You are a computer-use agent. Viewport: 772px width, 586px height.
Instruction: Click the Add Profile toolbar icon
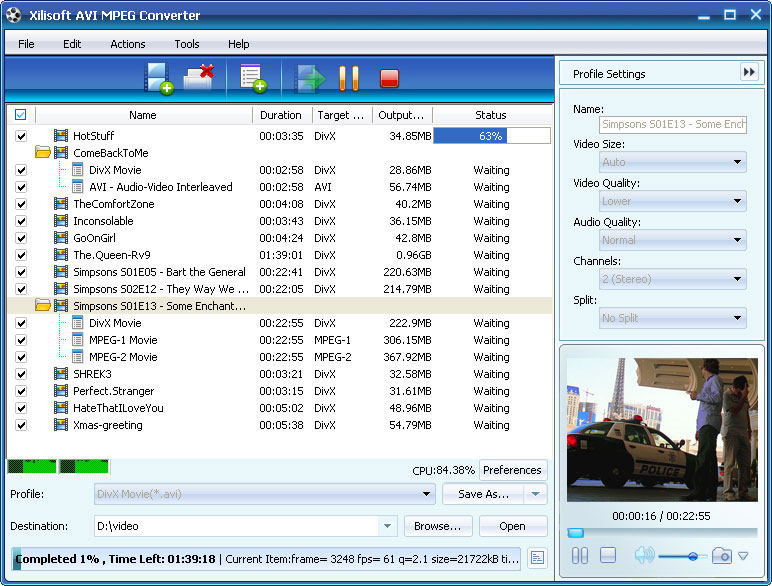click(x=253, y=78)
